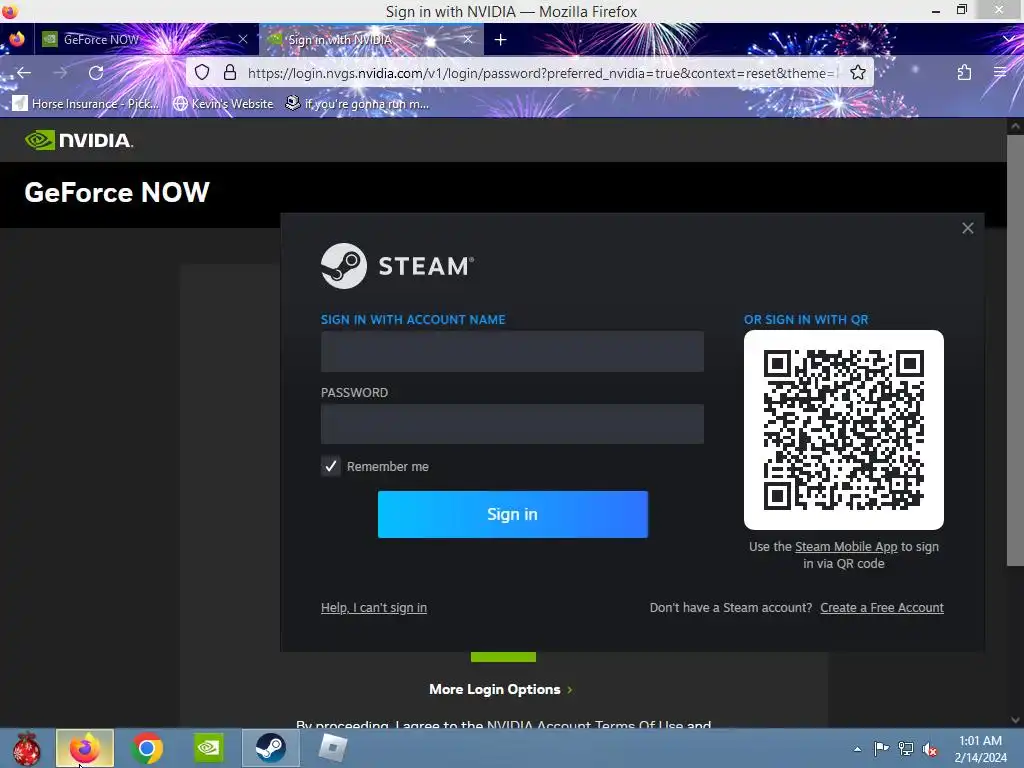Bookmark this page with the star icon
Screen dimensions: 1024x768
click(858, 72)
